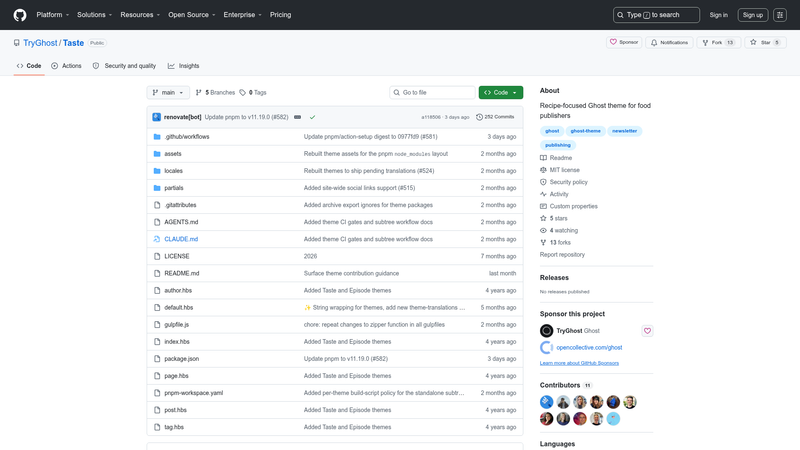Click the Sponsor button
800x450 pixels.
pos(623,42)
